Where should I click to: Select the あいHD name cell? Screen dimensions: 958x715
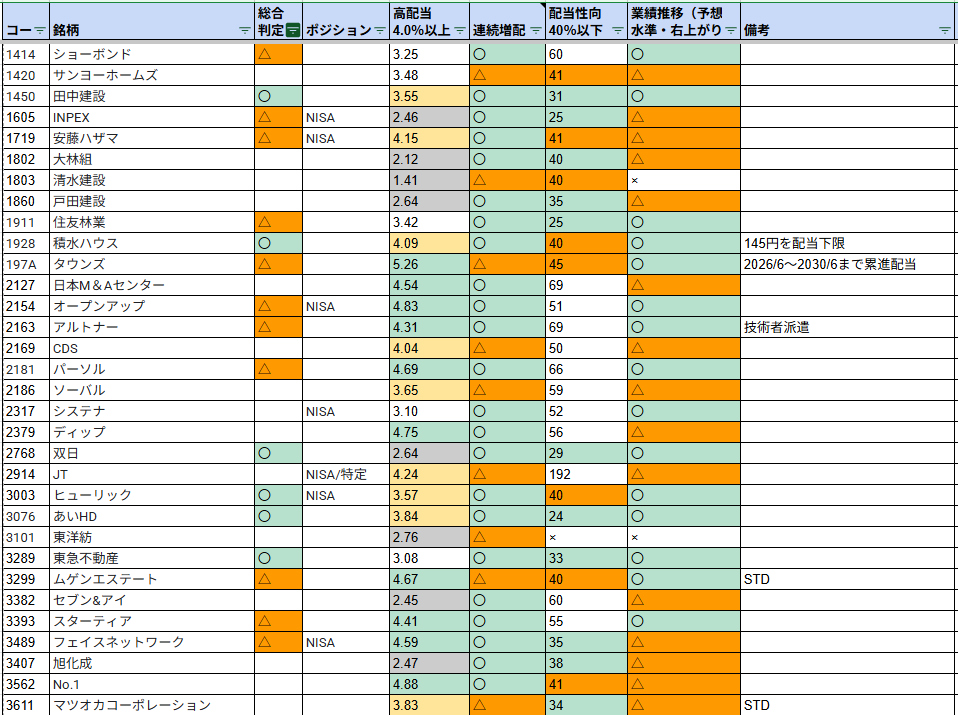pos(152,516)
